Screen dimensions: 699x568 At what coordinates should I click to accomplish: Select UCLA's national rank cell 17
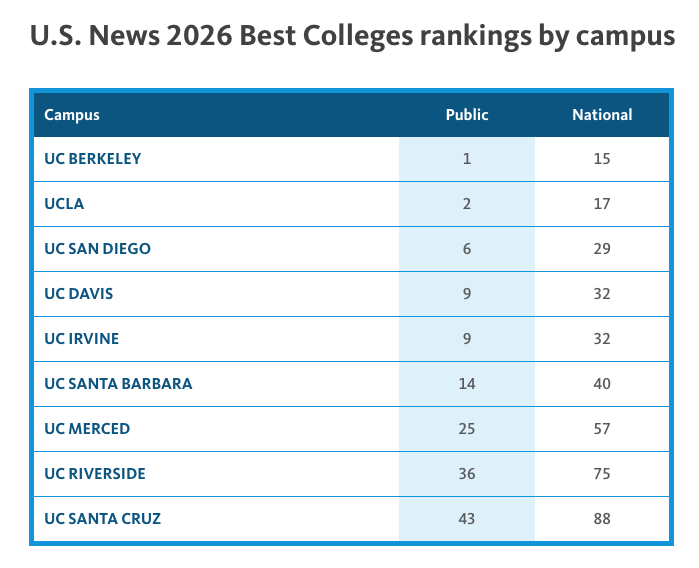[x=601, y=203]
